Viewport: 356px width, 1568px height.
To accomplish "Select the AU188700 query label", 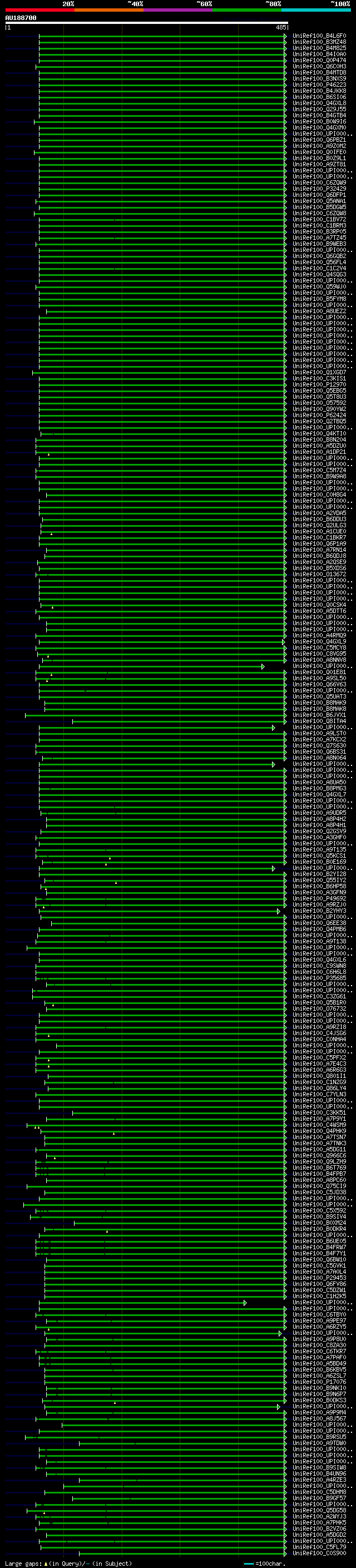I will tap(21, 18).
